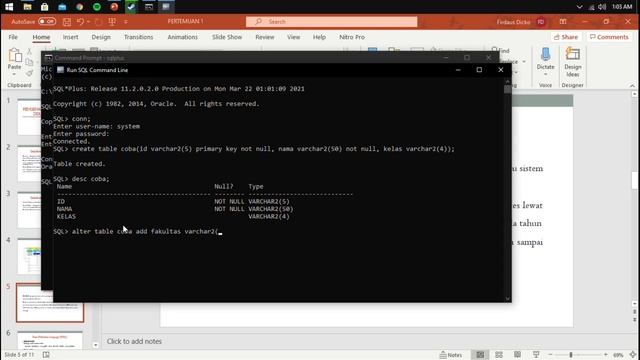The image size is (640, 360).
Task: Show hidden tray icons chevron
Action: click(579, 7)
